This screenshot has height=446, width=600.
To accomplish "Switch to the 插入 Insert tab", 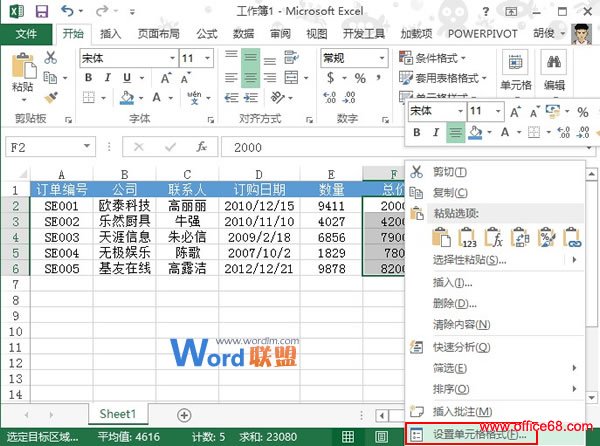I will [111, 34].
